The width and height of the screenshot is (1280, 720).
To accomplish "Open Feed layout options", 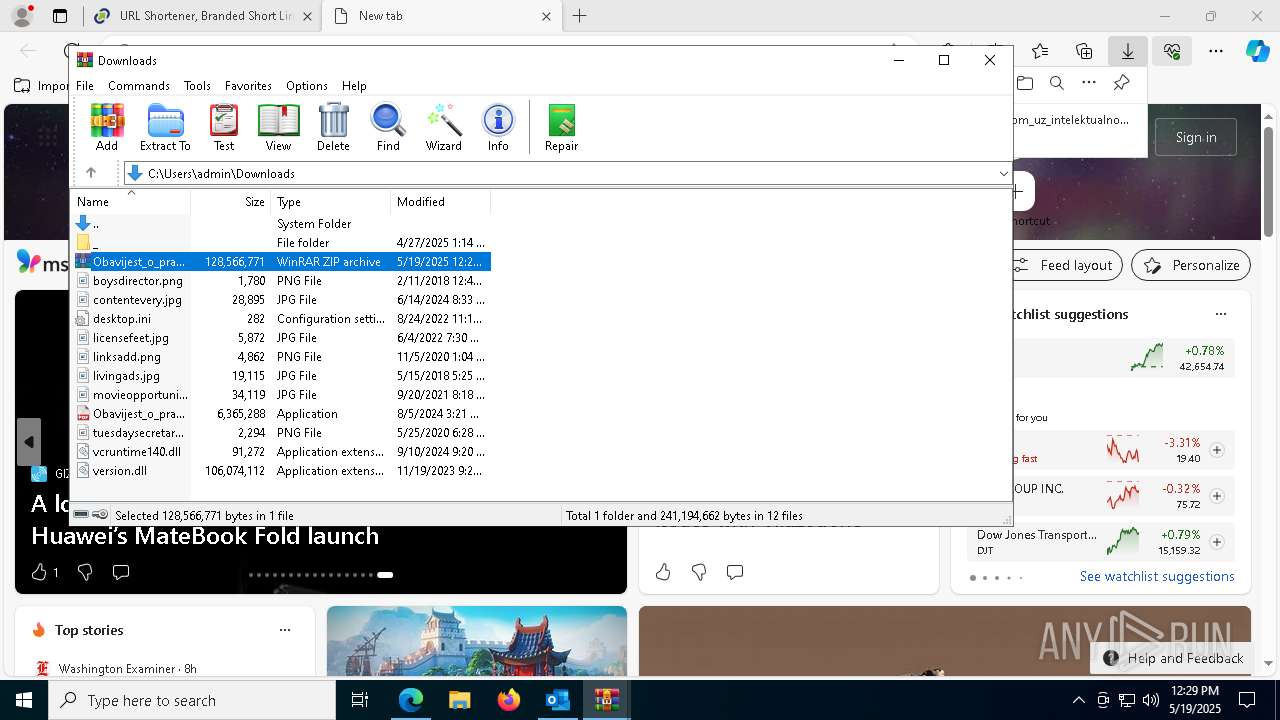I will point(1064,265).
